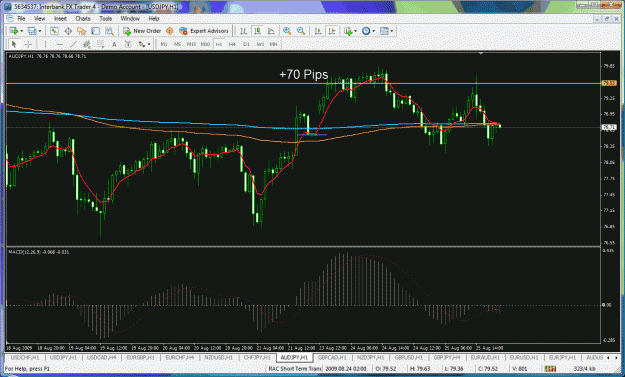Click the Zoom Out magnifier icon
The height and width of the screenshot is (377, 625).
pyautogui.click(x=301, y=31)
